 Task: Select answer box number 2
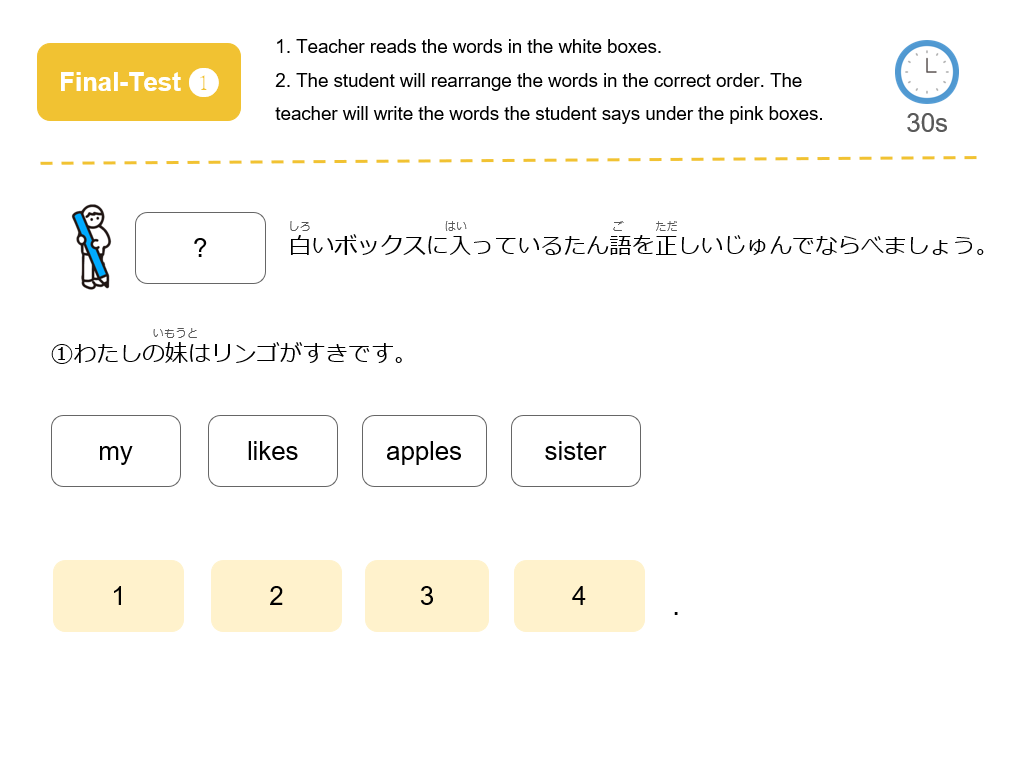coord(276,596)
